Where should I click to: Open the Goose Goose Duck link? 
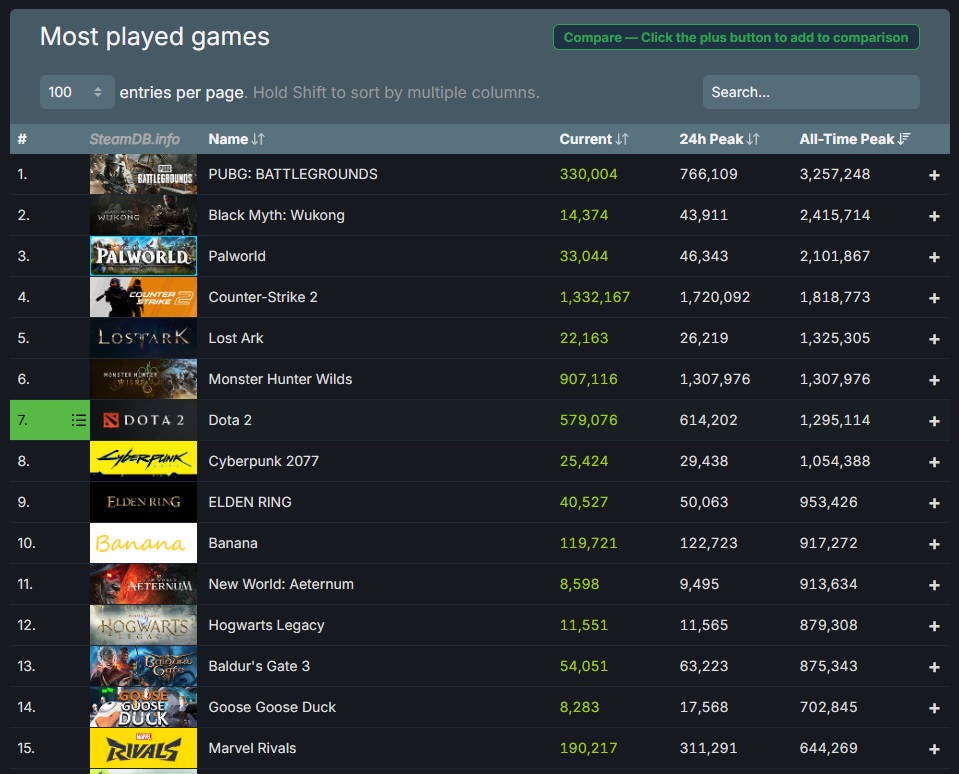272,707
